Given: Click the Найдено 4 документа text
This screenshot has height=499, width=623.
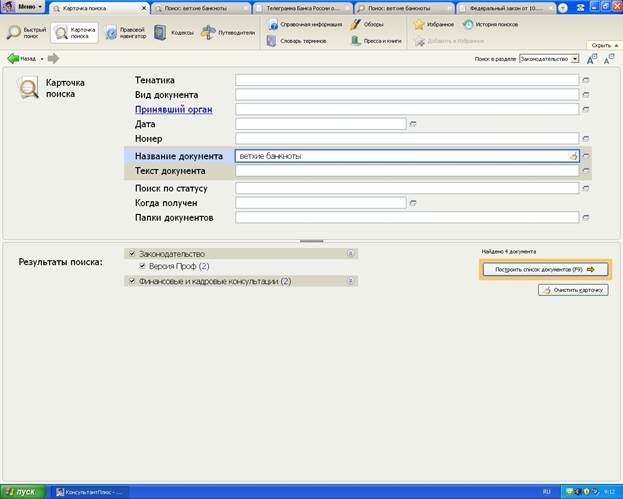Looking at the screenshot, I should coord(509,251).
